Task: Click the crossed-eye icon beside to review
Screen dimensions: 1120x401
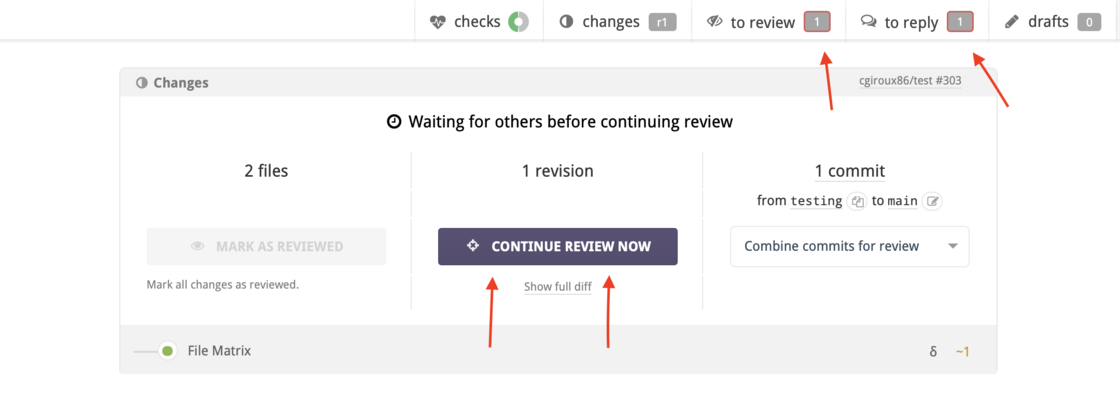Action: (715, 22)
